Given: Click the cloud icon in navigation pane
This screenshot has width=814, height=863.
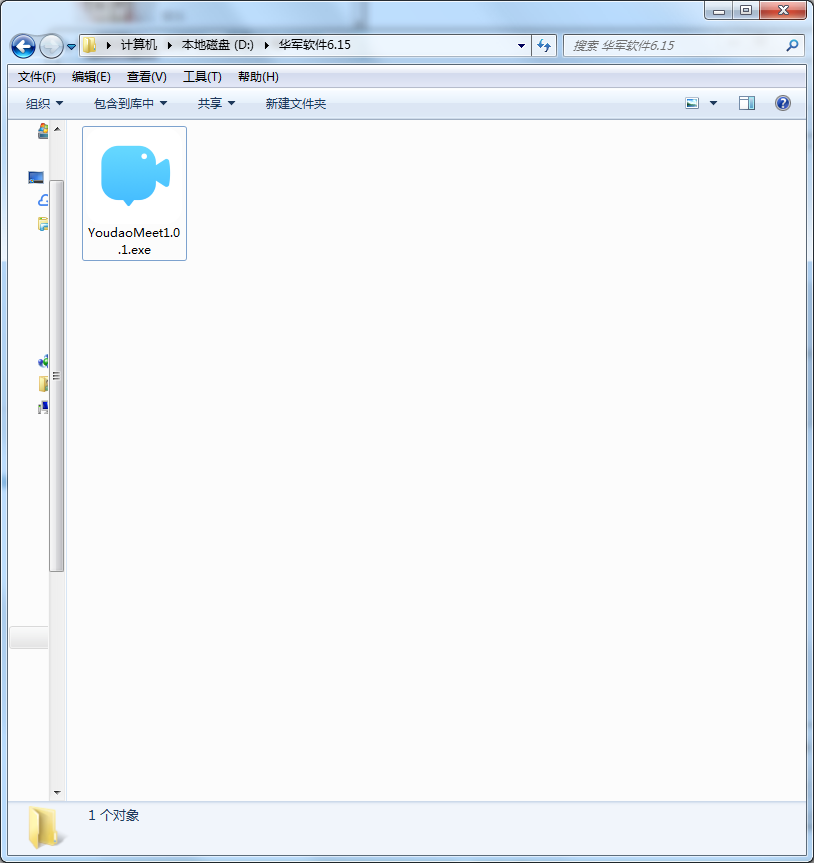Looking at the screenshot, I should click(x=43, y=200).
